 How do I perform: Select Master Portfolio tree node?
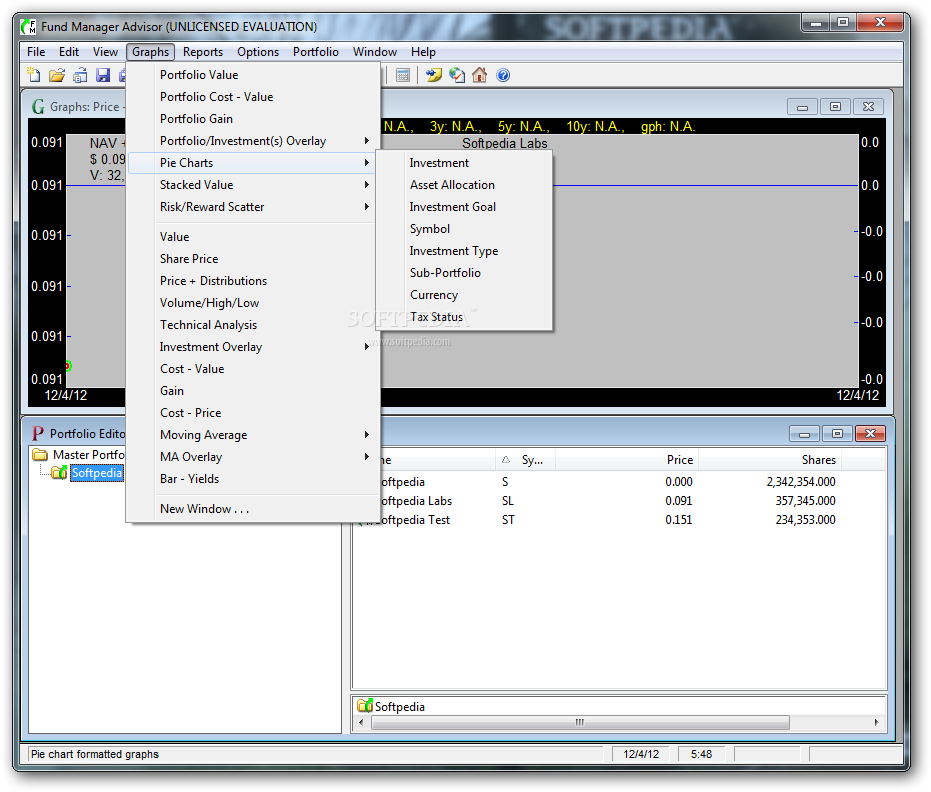pyautogui.click(x=88, y=455)
